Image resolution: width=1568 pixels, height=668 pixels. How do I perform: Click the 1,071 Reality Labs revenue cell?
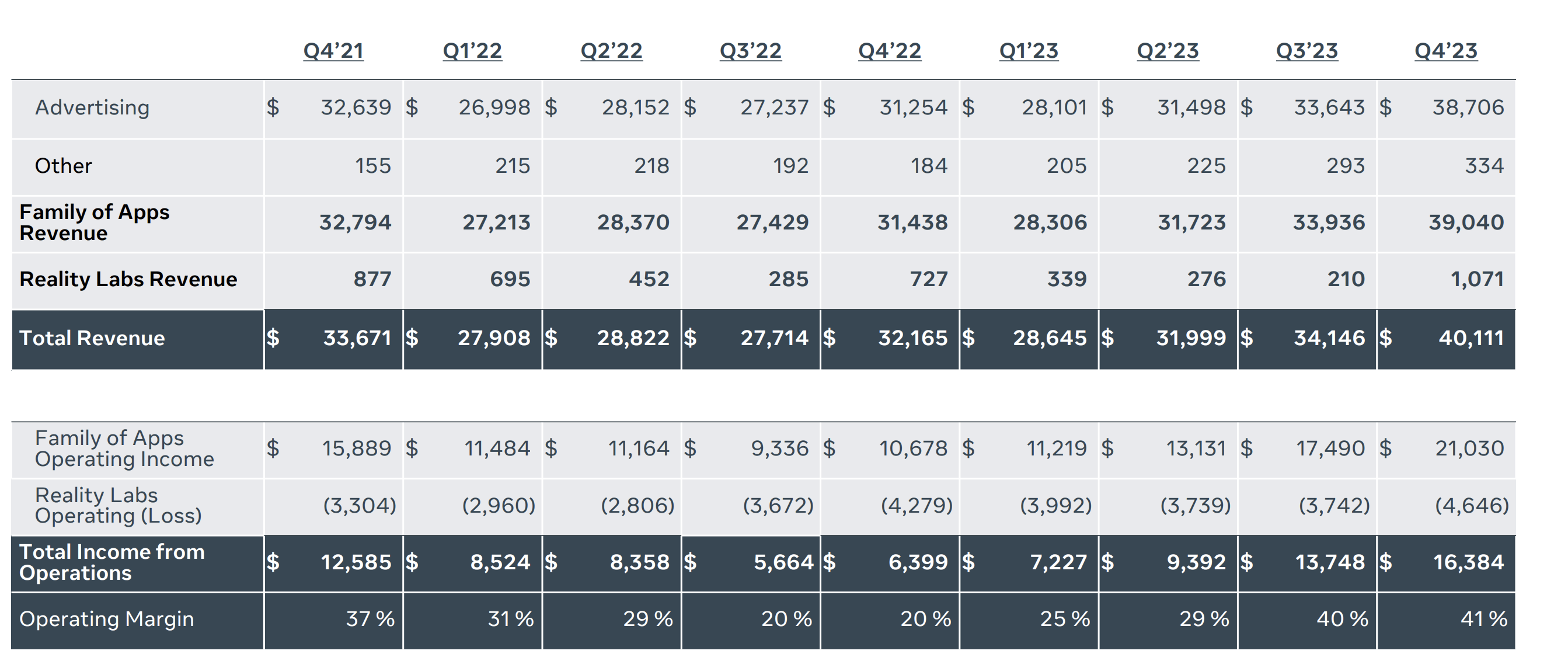point(1477,279)
